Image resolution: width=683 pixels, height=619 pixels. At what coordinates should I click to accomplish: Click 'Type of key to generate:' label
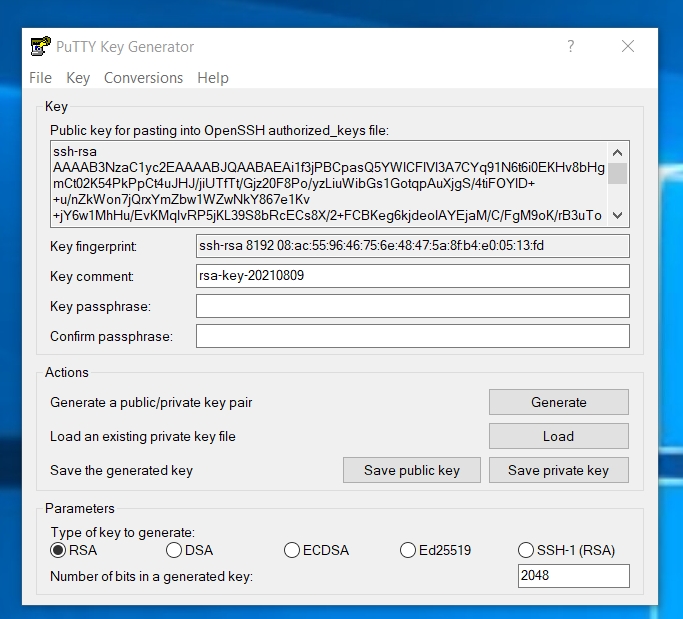122,532
